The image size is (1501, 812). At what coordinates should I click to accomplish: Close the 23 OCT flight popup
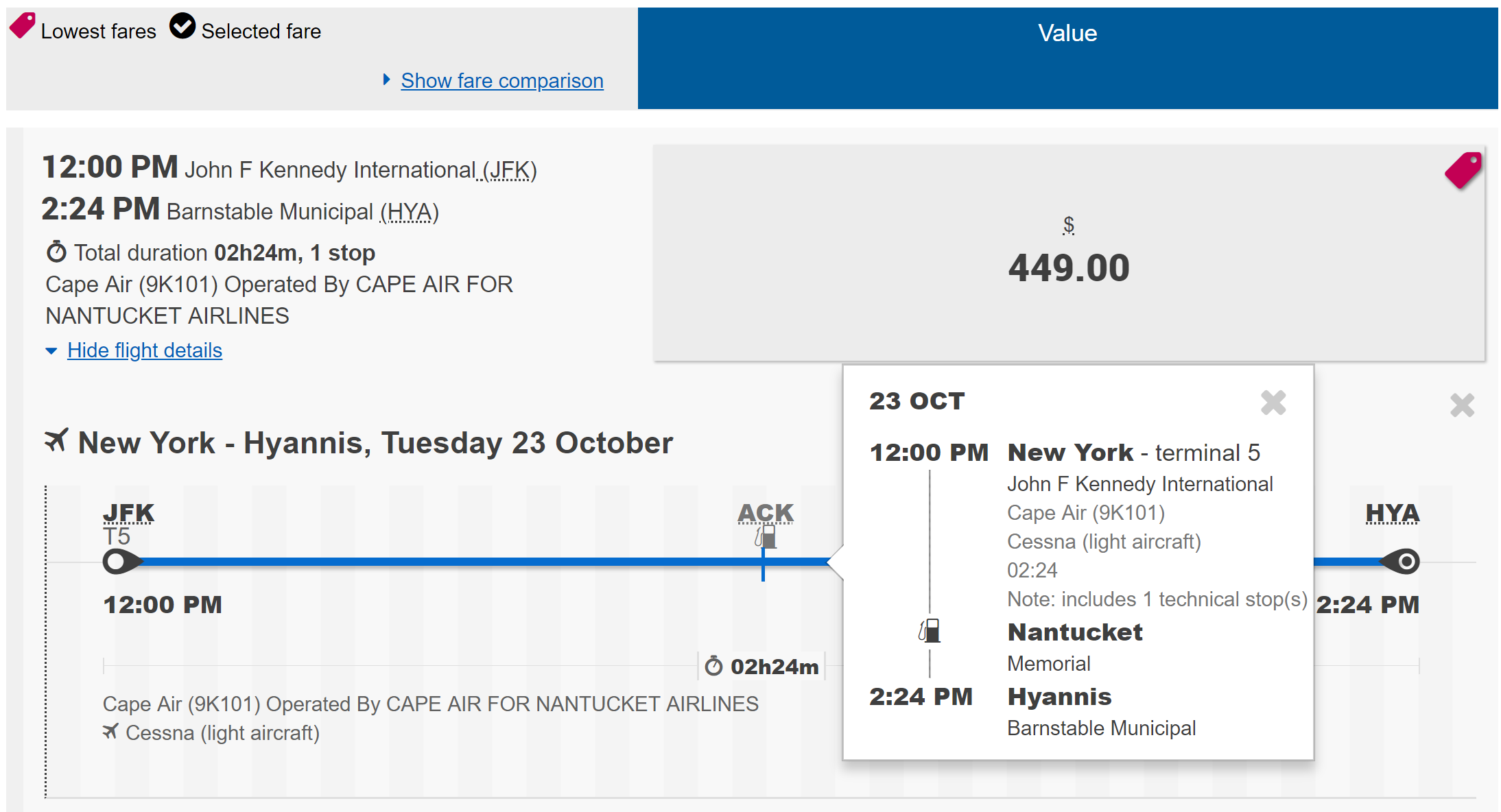coord(1273,403)
